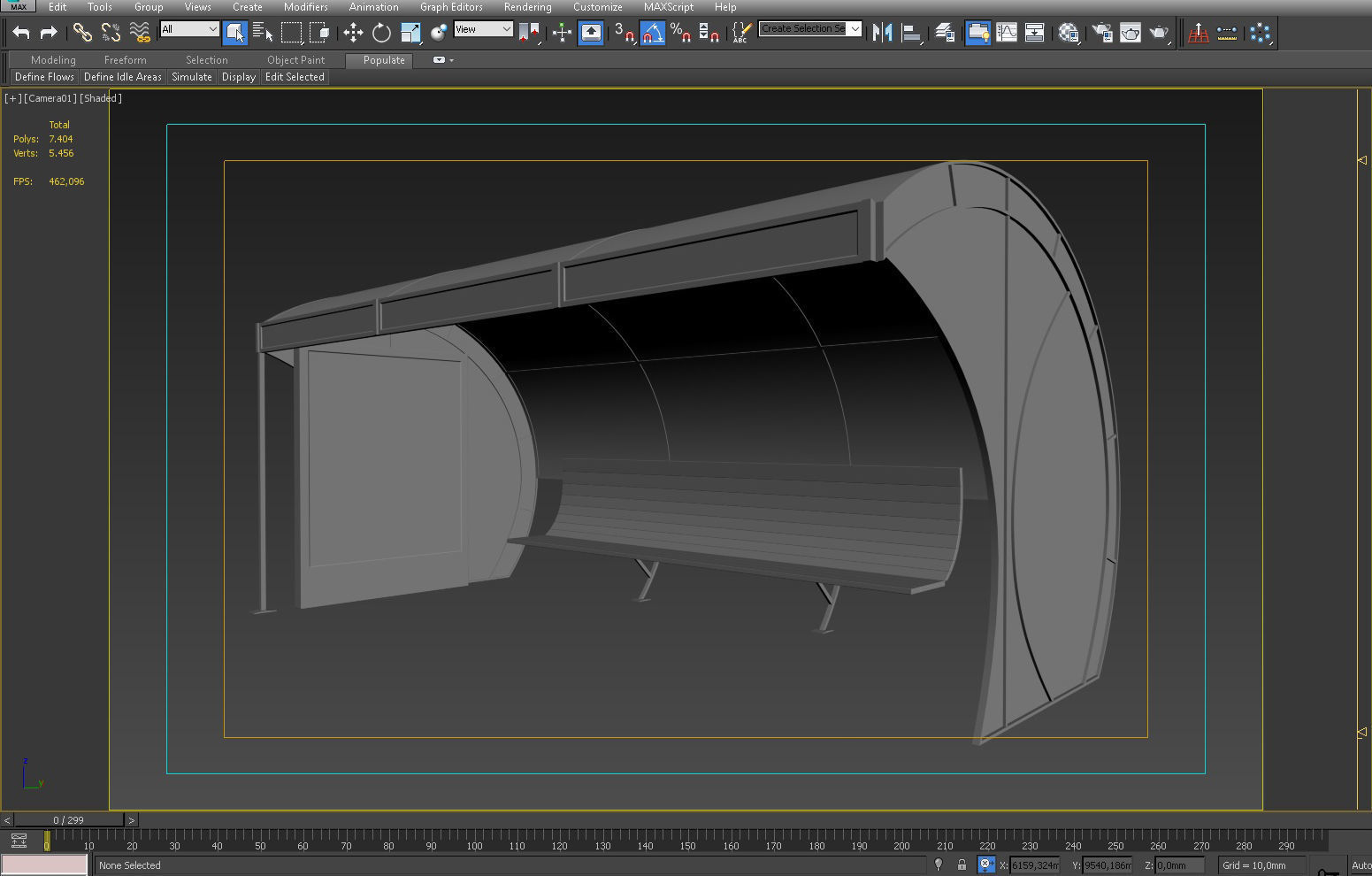Toggle Absolute/Offset transform type-in mode
The height and width of the screenshot is (876, 1372).
[x=985, y=864]
